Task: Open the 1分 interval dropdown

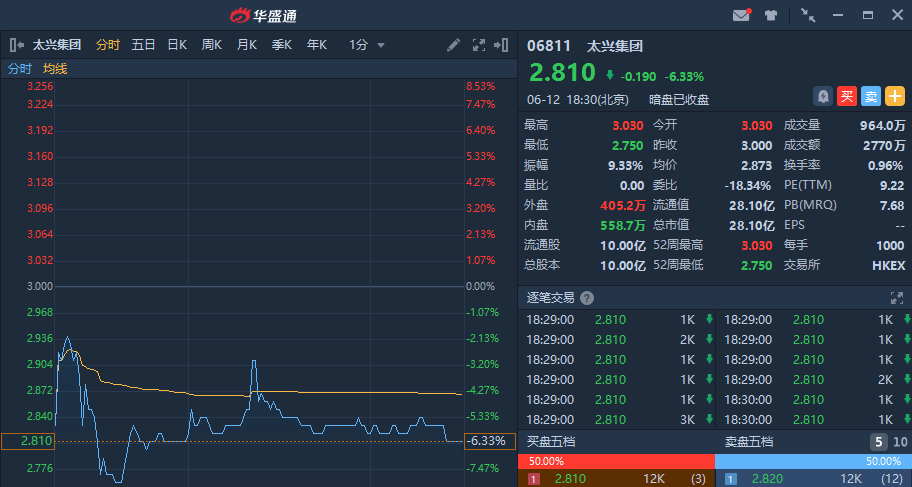Action: pos(367,45)
